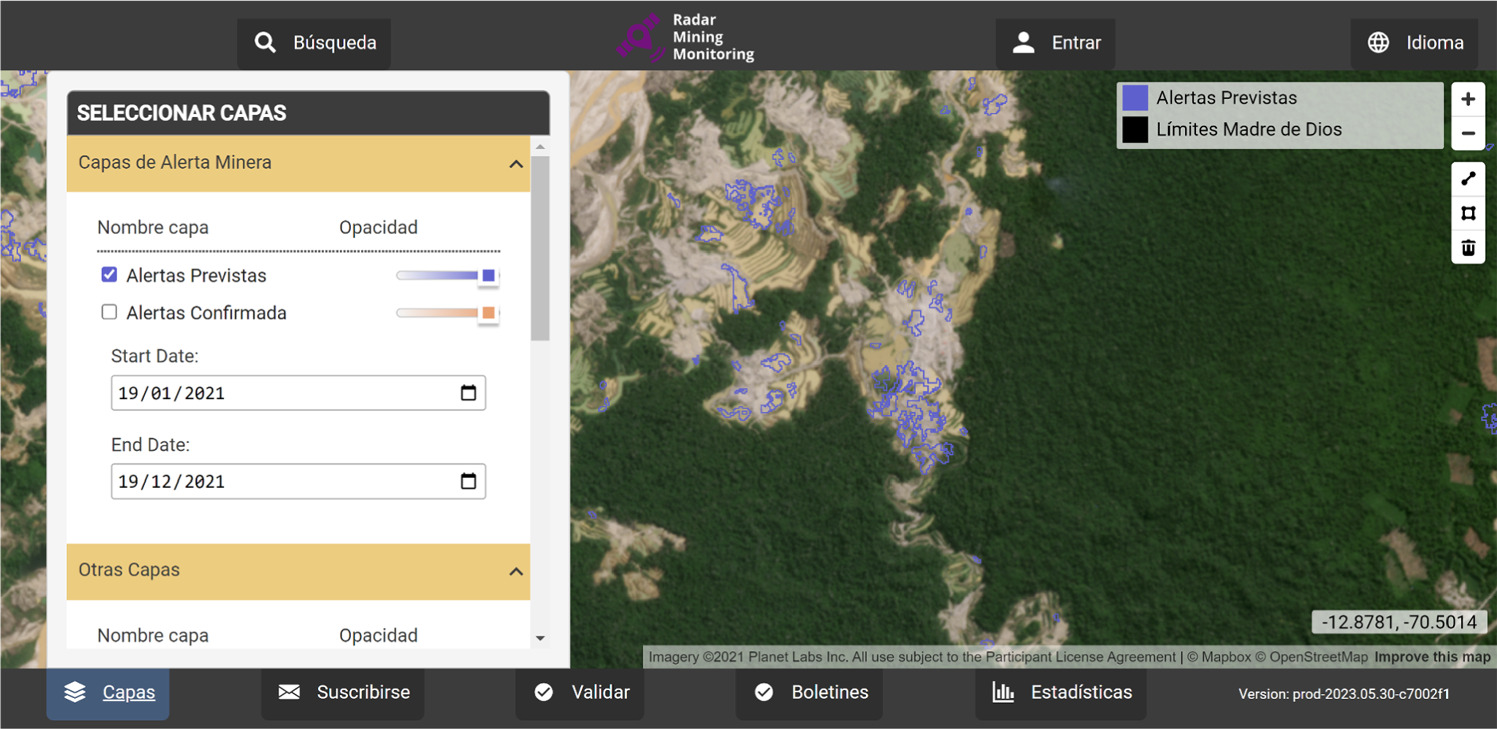Click the layers panel scrollbar up arrow
Screen dimensions: 1497x729
540,147
